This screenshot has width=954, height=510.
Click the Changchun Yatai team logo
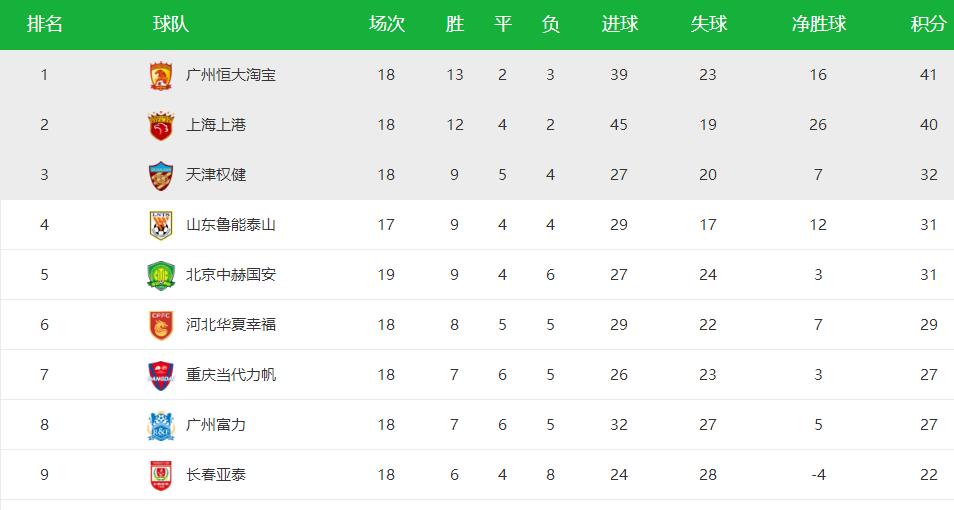(x=160, y=475)
